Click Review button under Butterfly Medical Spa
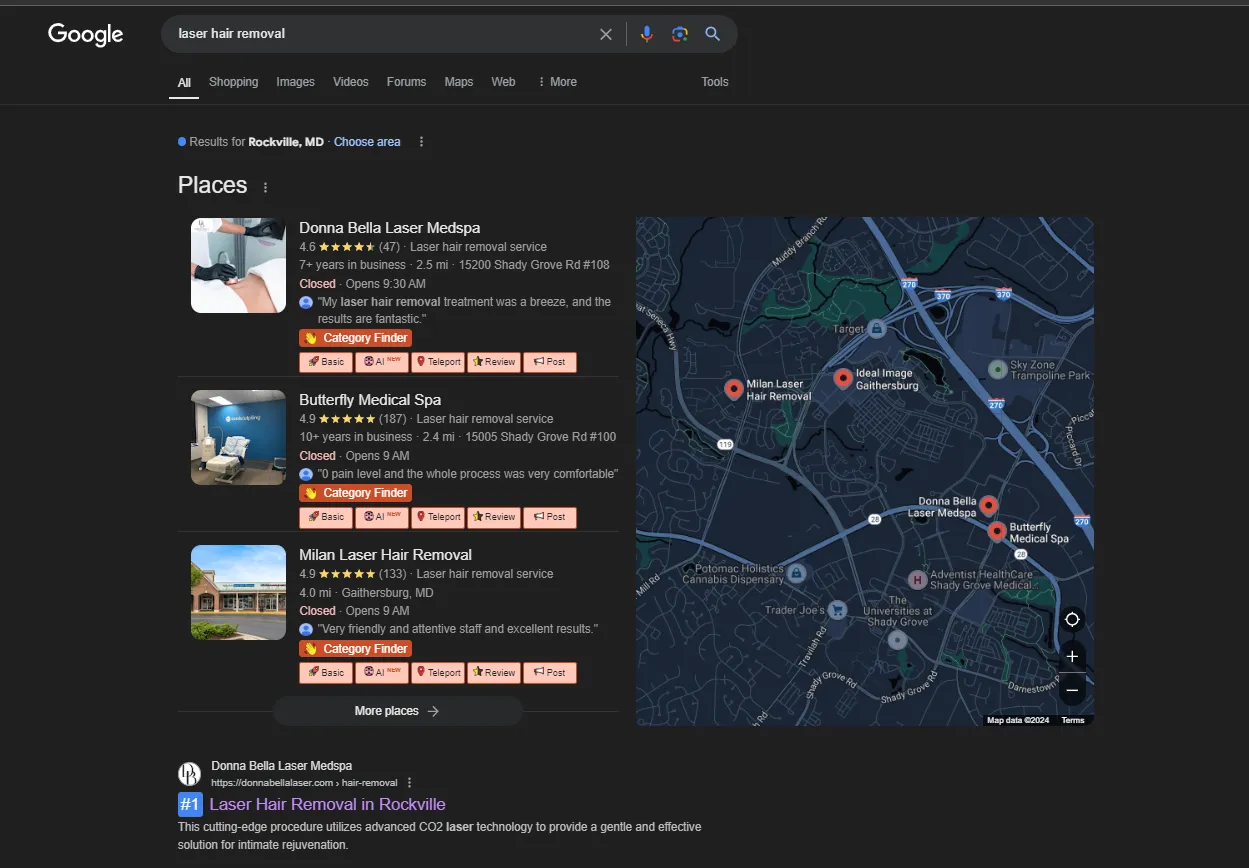The width and height of the screenshot is (1249, 868). [494, 517]
